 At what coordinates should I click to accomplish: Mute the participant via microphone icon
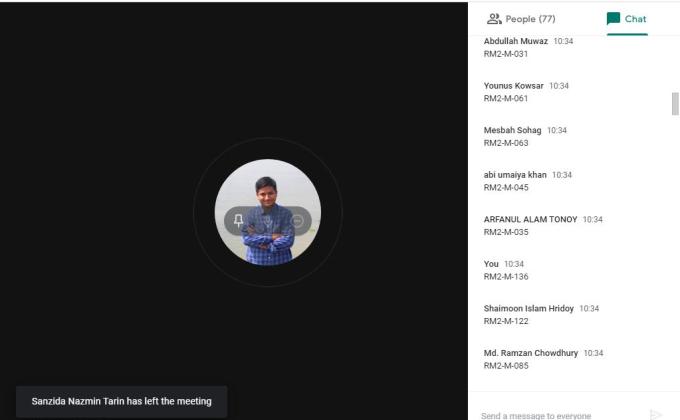tap(268, 220)
